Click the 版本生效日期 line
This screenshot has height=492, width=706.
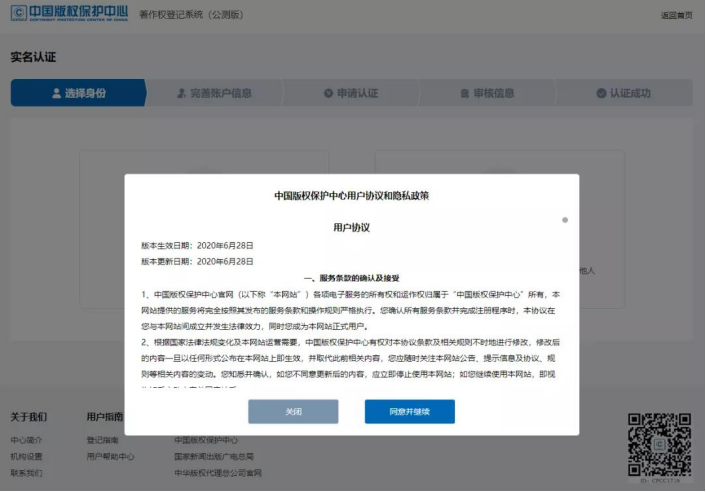point(197,245)
